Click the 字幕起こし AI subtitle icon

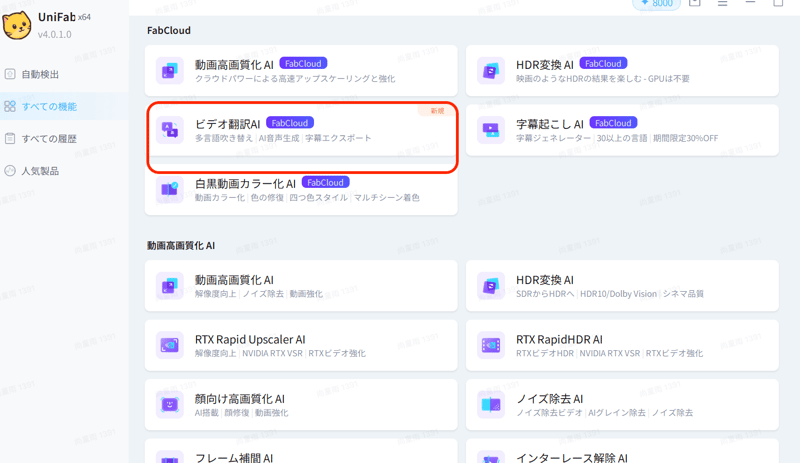(x=491, y=130)
